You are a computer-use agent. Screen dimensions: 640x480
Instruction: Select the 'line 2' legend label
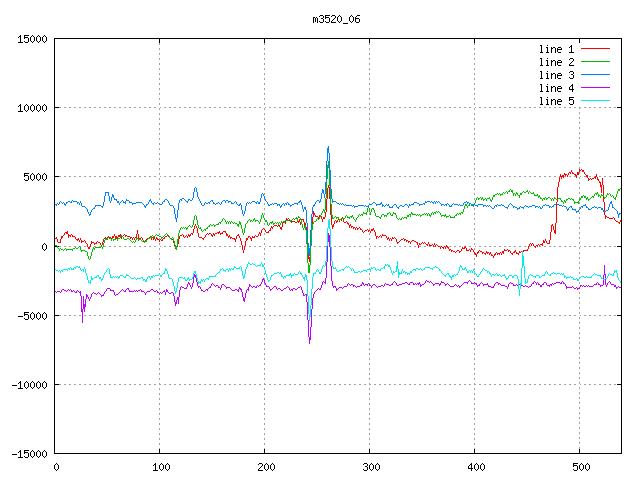556,62
